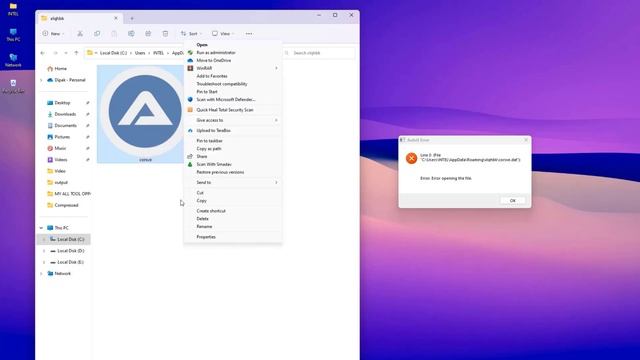Screen dimensions: 640x360
Task: Click the Rename icon in the Explorer toolbar
Action: tap(131, 33)
